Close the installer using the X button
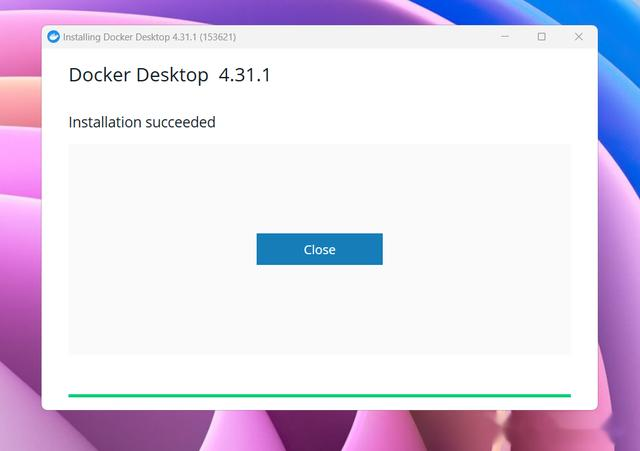The width and height of the screenshot is (640, 451). 578,37
